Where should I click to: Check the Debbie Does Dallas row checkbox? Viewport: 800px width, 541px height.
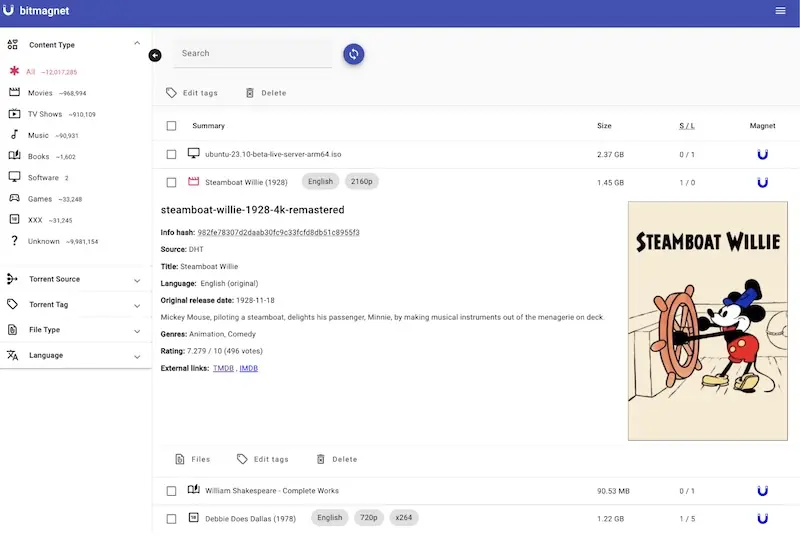171,519
